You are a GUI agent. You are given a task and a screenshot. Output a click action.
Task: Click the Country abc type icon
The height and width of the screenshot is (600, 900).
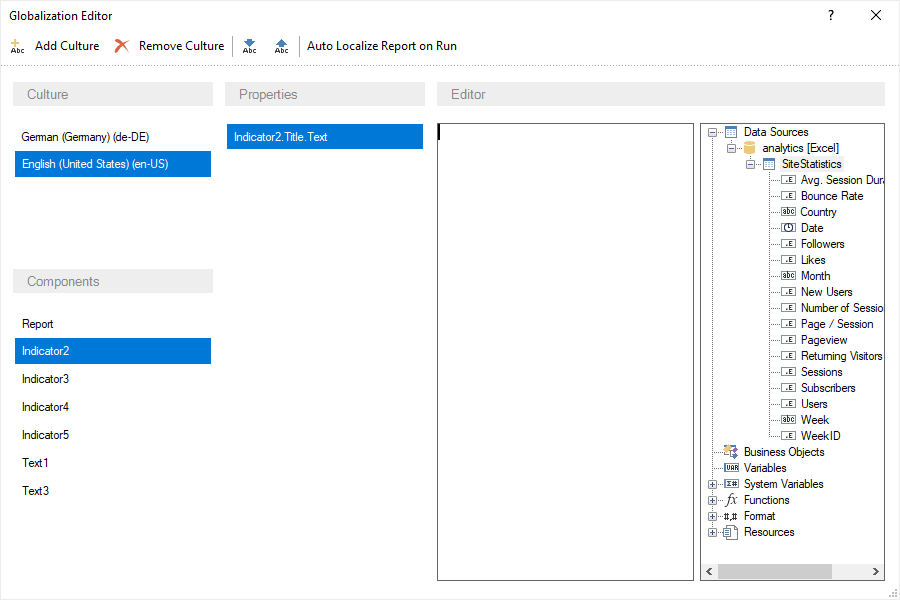tap(789, 212)
